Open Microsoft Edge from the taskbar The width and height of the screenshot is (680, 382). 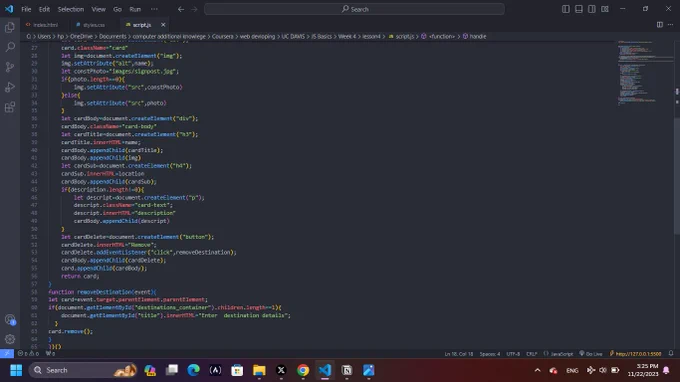click(193, 370)
